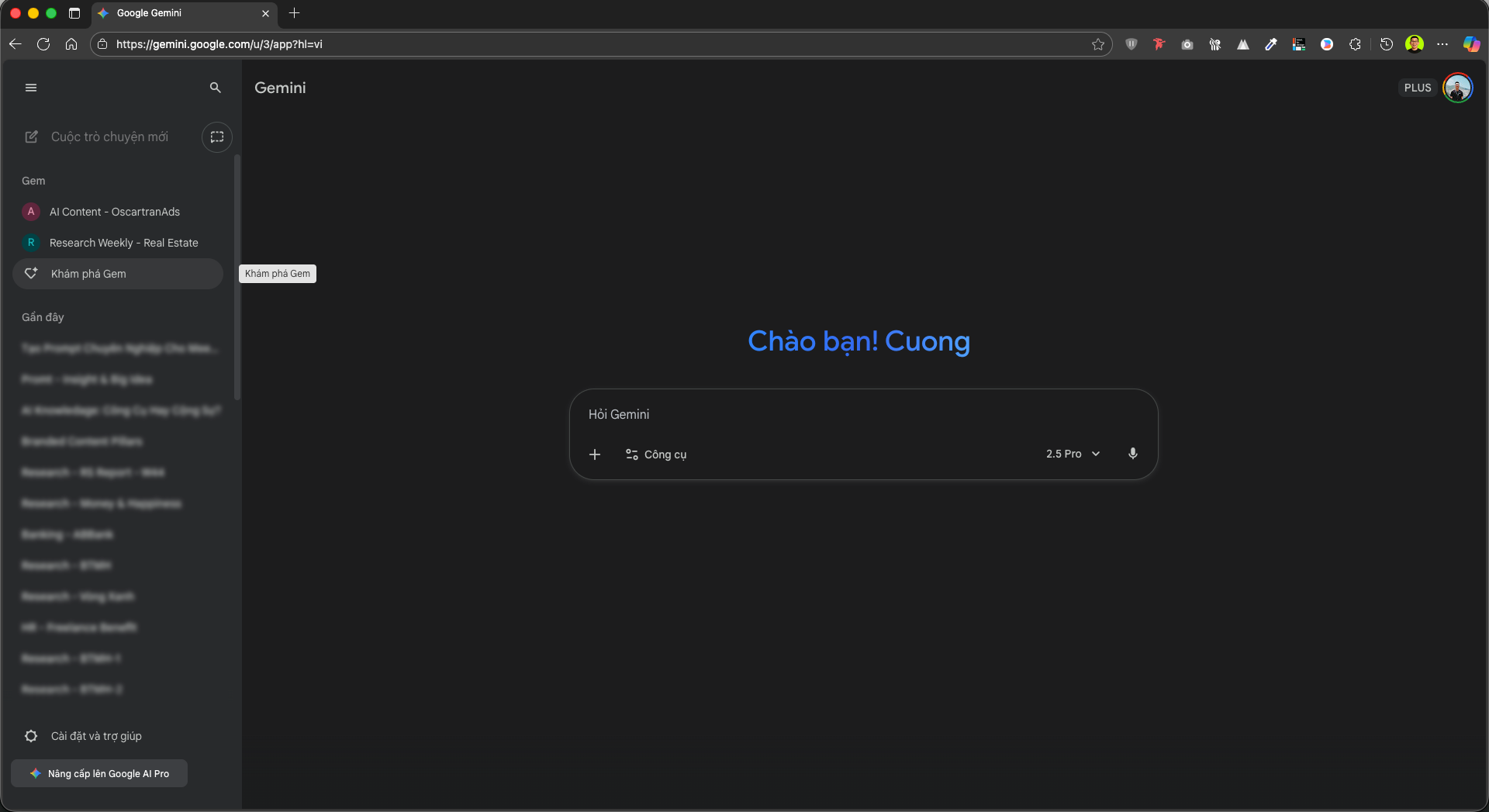Viewport: 1489px width, 812px height.
Task: Open a new browser tab
Action: [294, 13]
